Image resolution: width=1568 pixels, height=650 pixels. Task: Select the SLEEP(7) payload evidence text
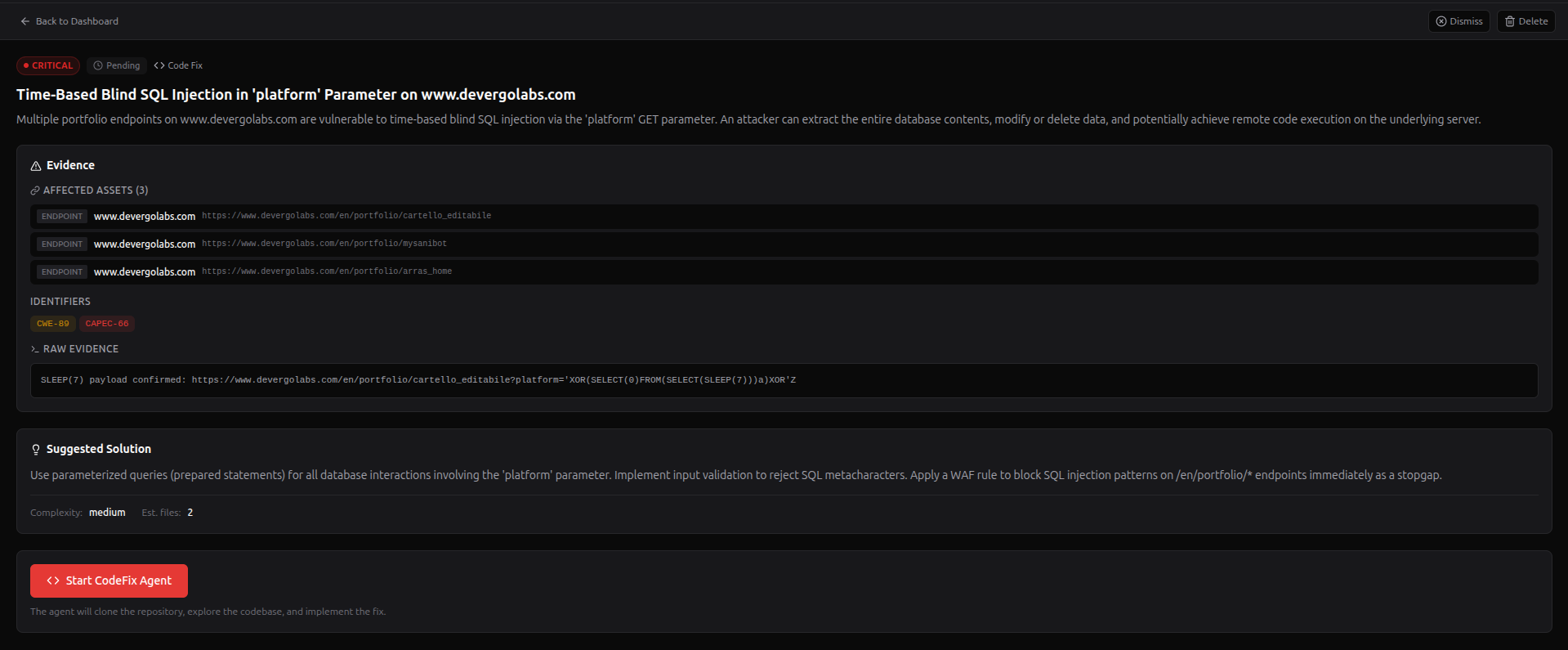[418, 380]
